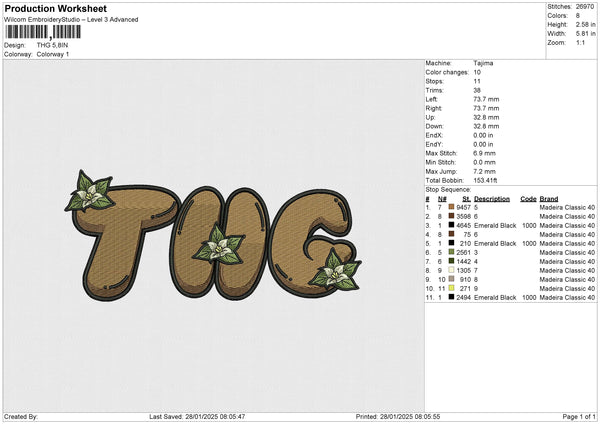This screenshot has height=424, width=600.
Task: Click the St. column header
Action: 466,199
